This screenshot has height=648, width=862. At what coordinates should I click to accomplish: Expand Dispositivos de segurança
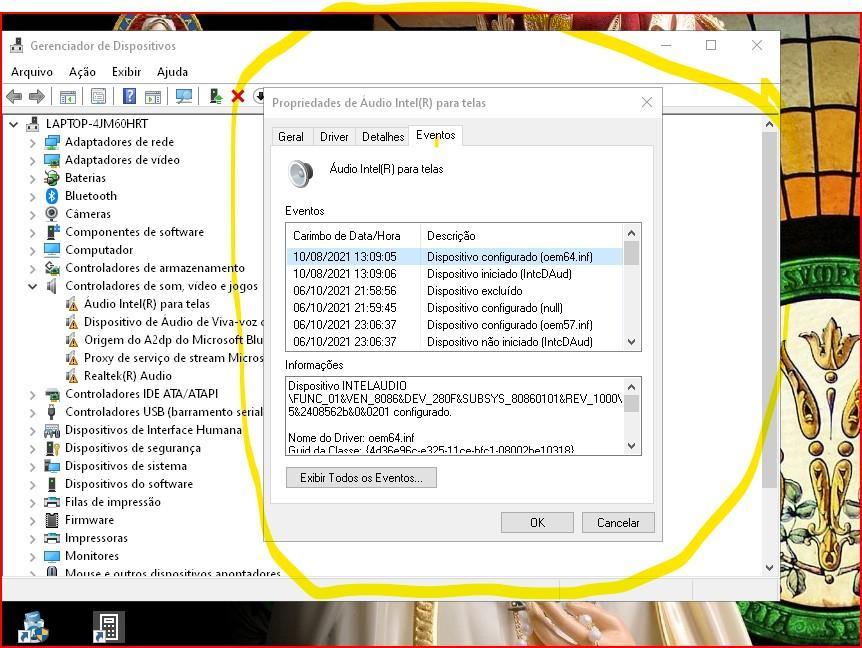[32, 449]
